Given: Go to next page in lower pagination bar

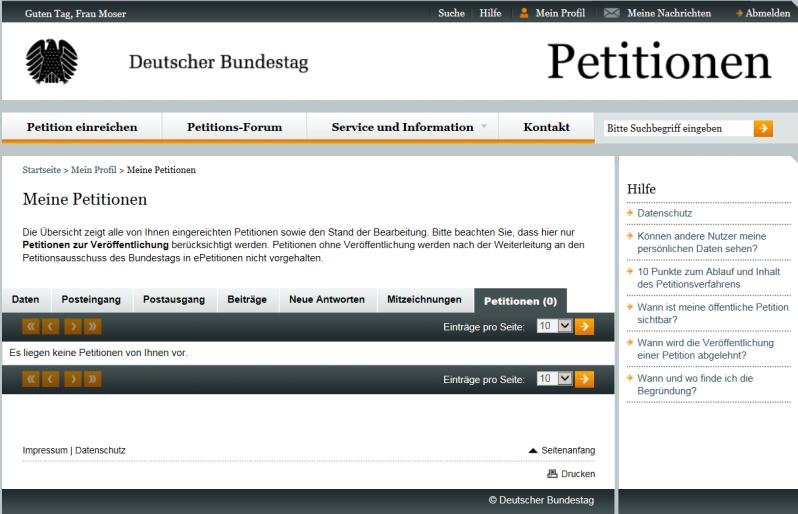Looking at the screenshot, I should pyautogui.click(x=73, y=379).
